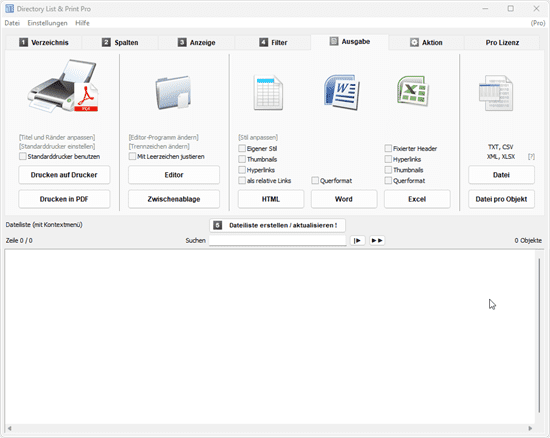
Task: Click the folder editor icon
Action: coord(173,92)
